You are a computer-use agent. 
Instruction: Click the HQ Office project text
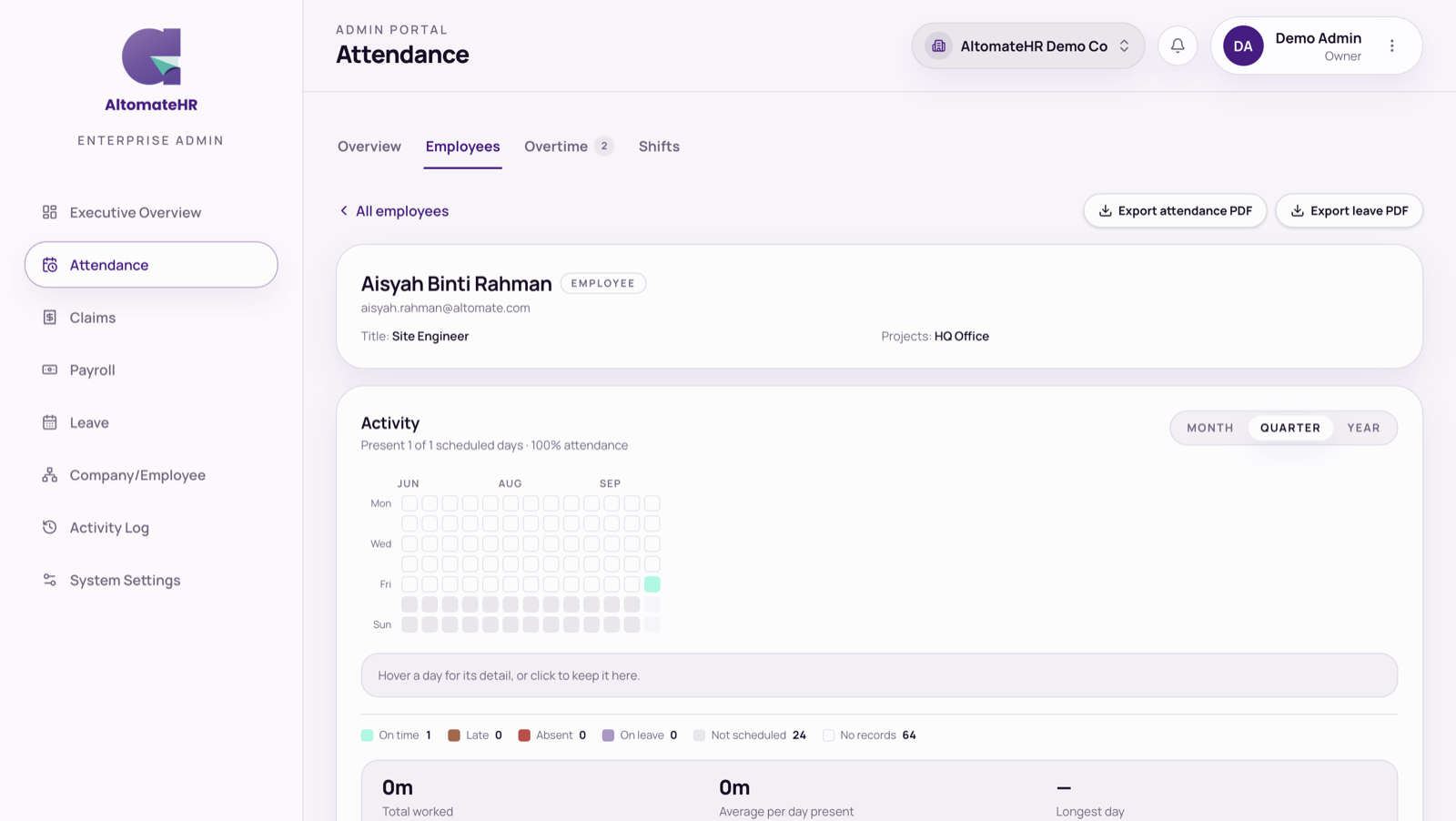point(962,336)
